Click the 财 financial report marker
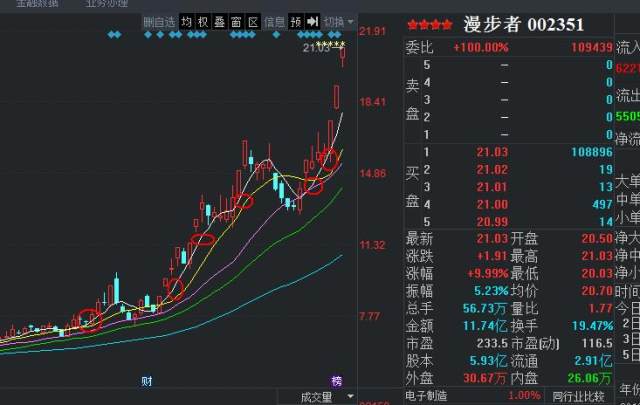The image size is (640, 405). 147,381
